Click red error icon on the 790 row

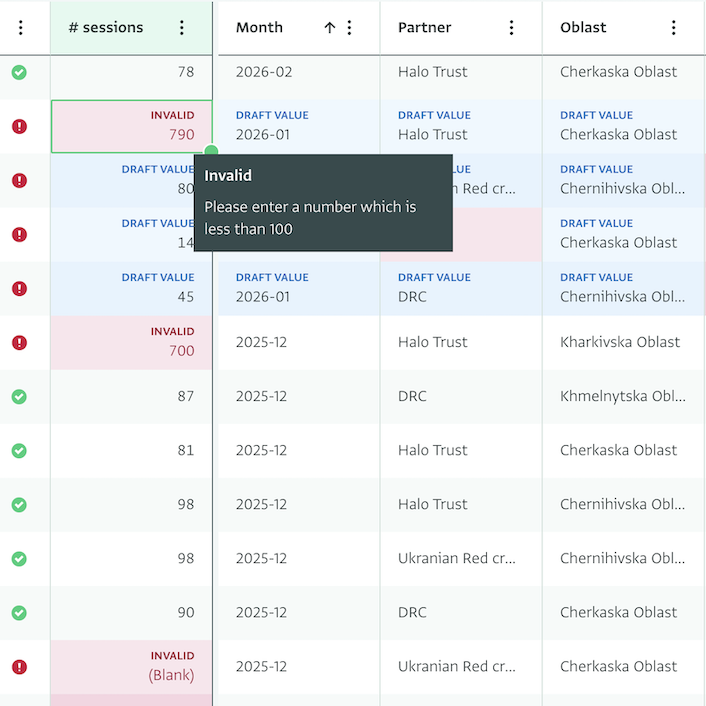(19, 127)
